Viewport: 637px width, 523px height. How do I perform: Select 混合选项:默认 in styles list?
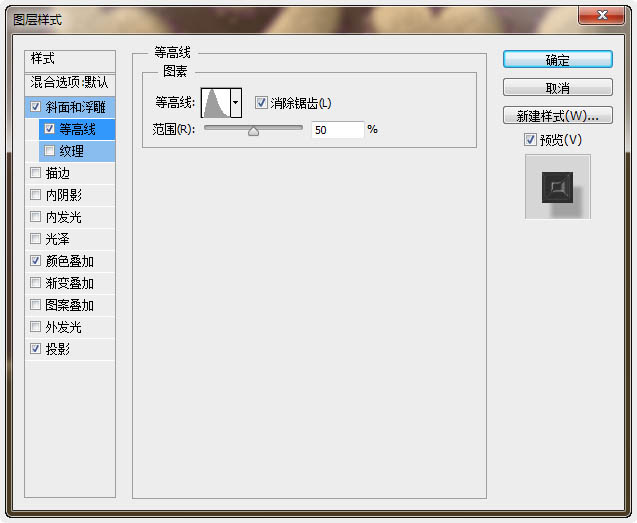[x=70, y=84]
